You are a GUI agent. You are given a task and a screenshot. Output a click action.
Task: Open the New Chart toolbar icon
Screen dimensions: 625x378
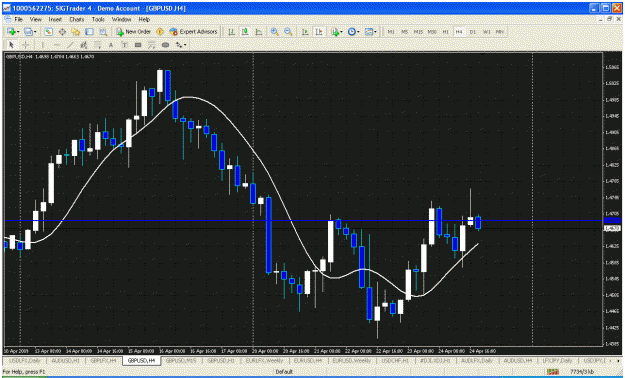(x=11, y=32)
